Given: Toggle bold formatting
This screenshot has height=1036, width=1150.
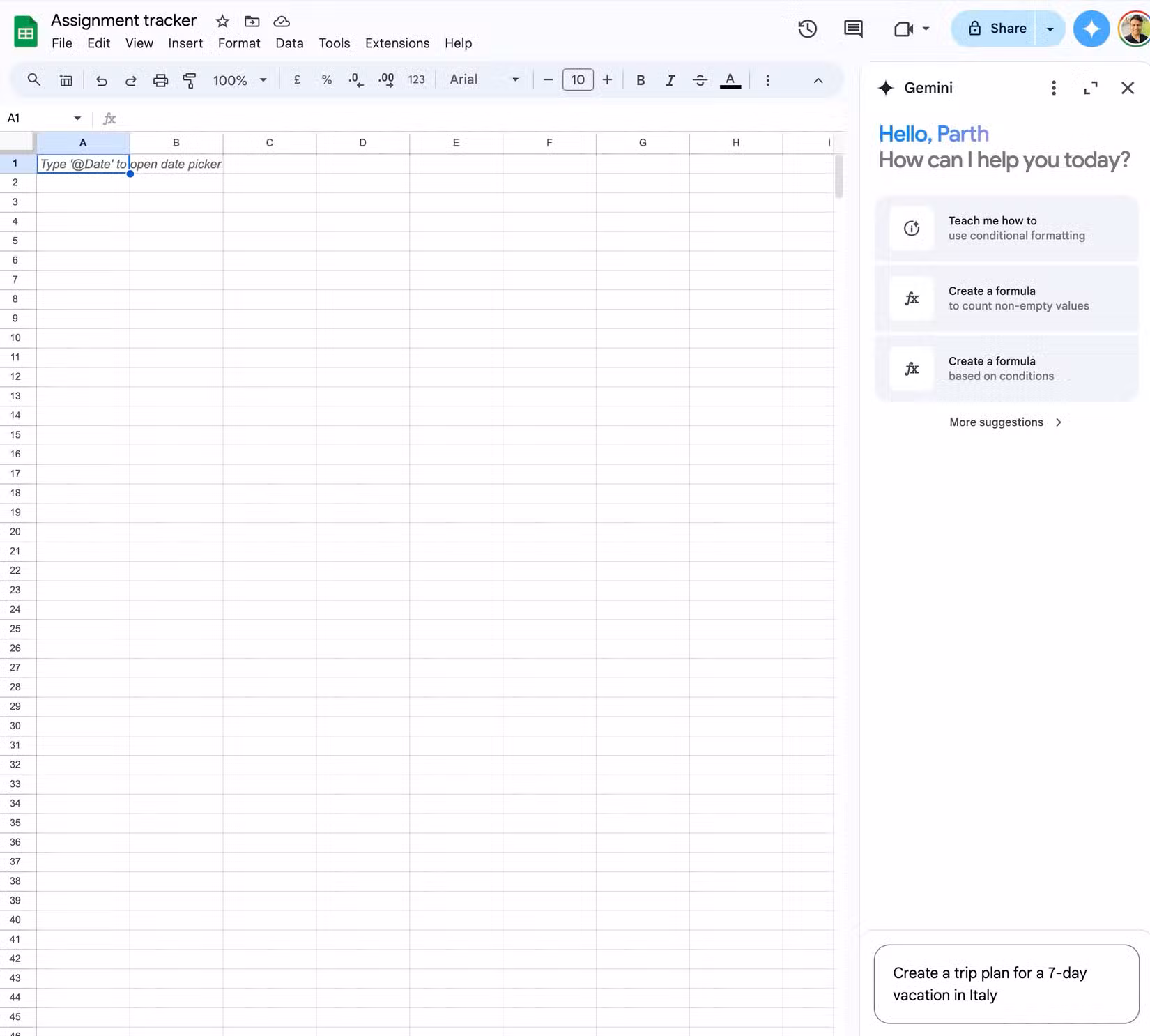Looking at the screenshot, I should coord(640,79).
